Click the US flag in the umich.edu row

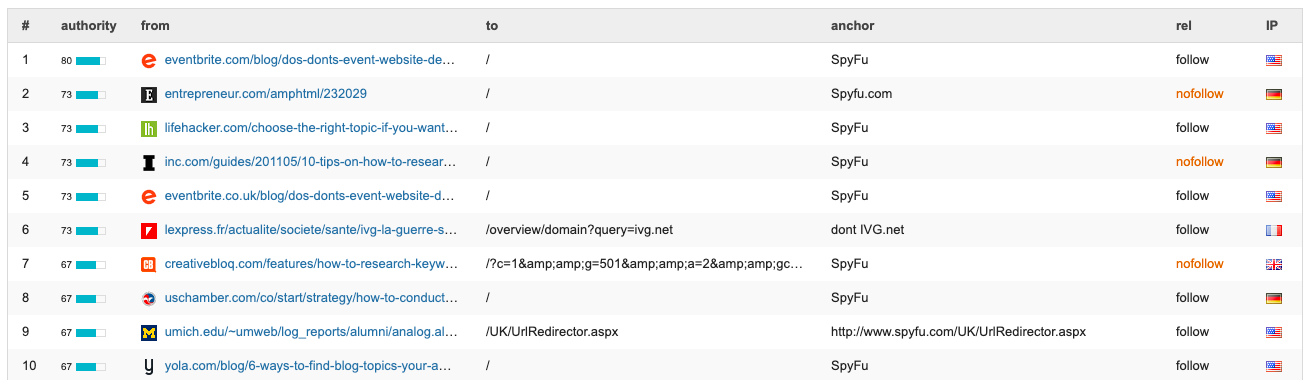click(x=1273, y=332)
